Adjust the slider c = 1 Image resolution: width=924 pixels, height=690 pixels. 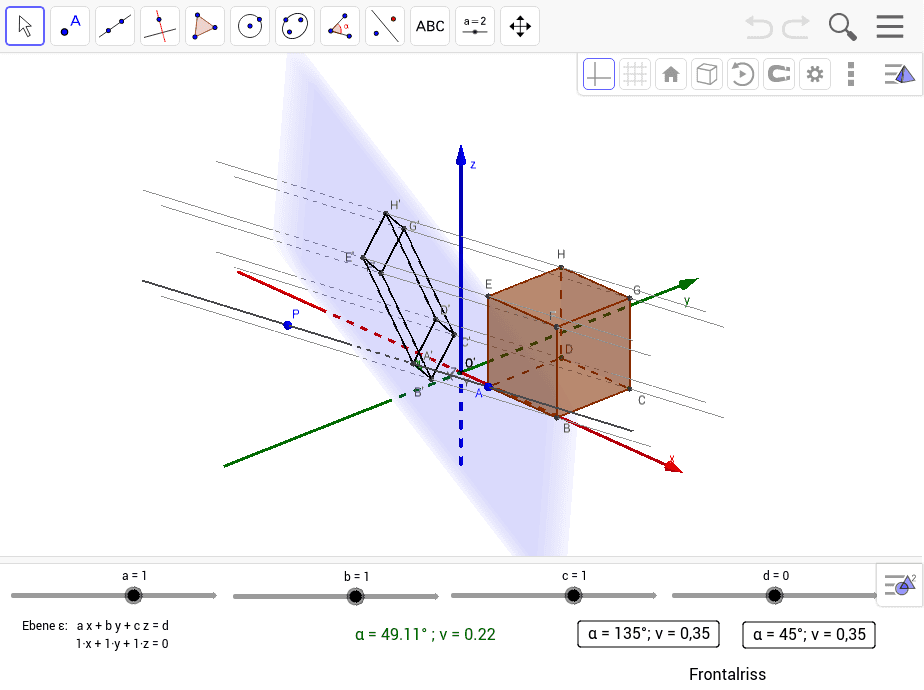[573, 595]
